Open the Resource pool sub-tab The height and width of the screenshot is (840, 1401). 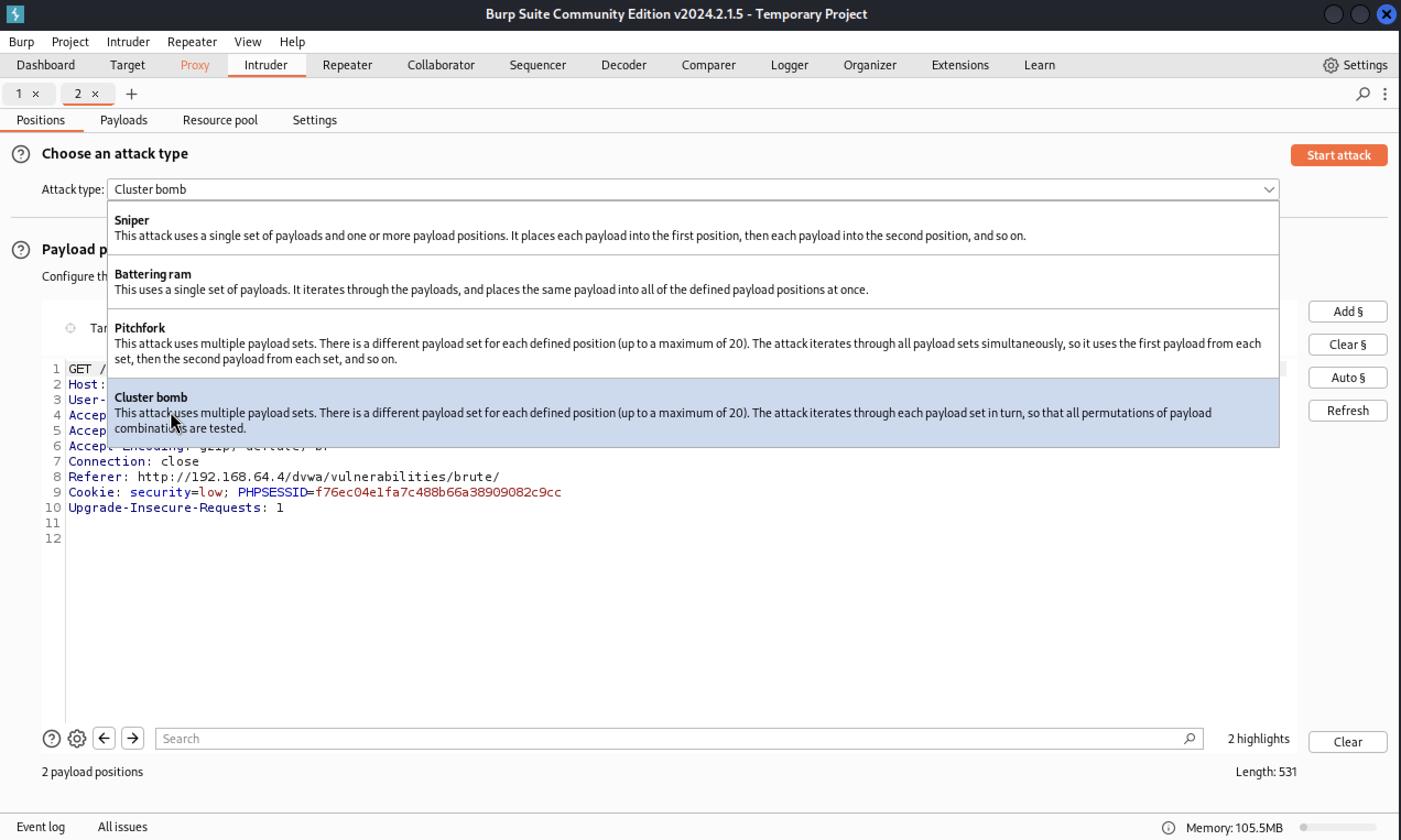tap(220, 120)
